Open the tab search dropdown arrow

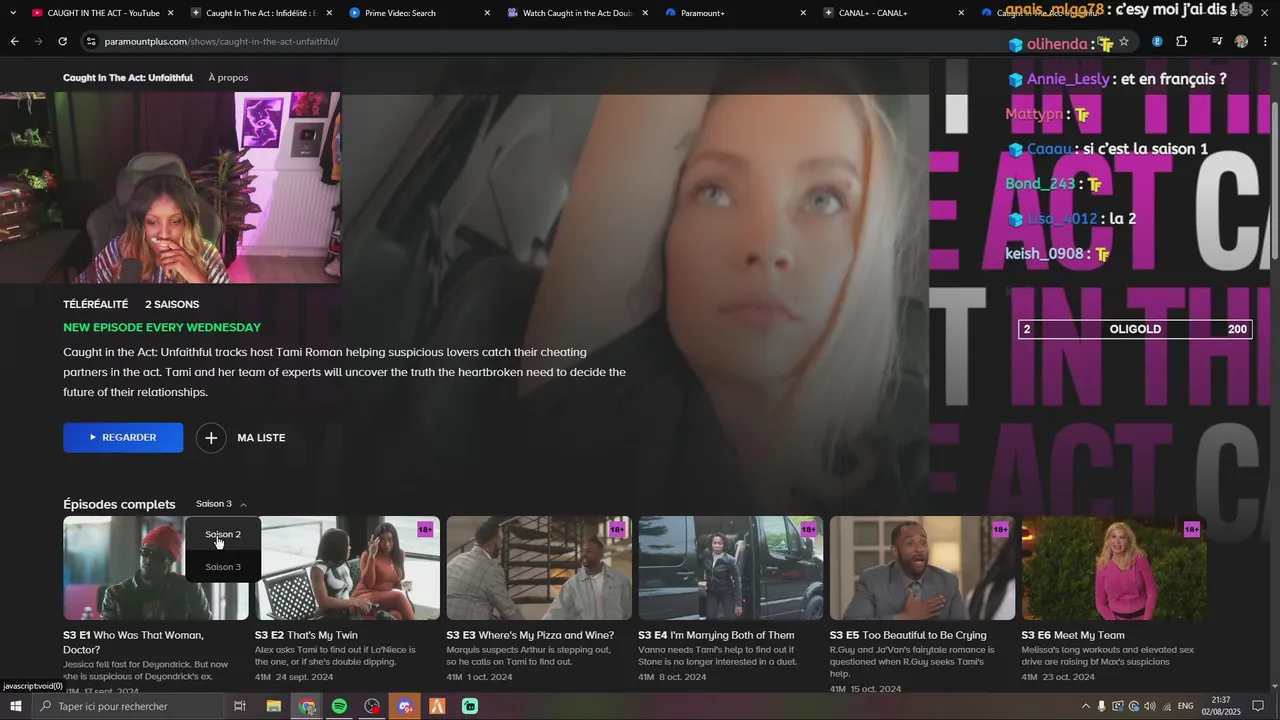click(x=13, y=13)
